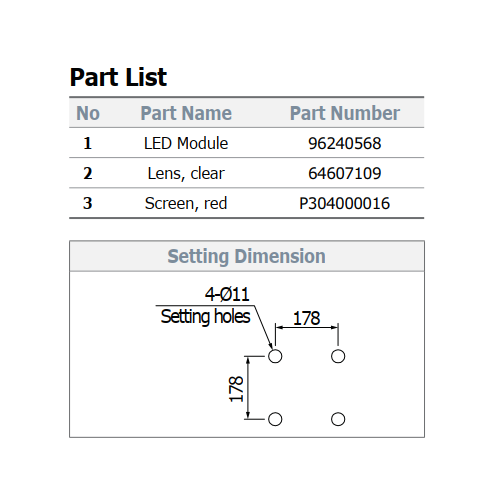Click the bottom-right setting hole circle

338,419
